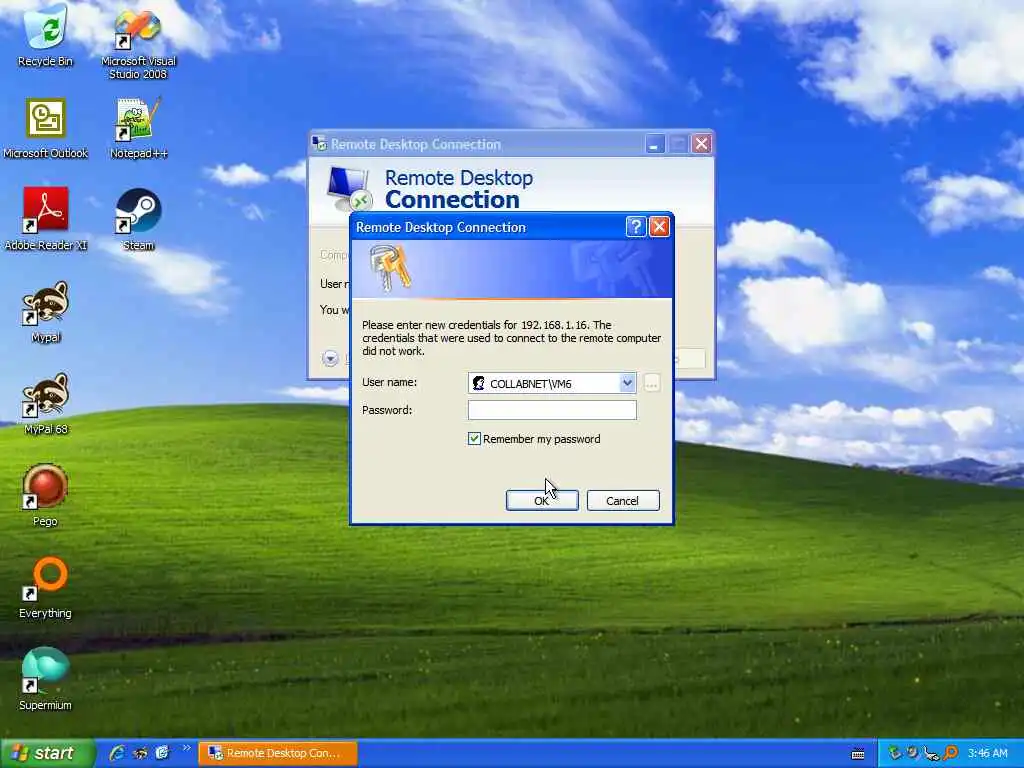Click OK in the credentials dialog
This screenshot has height=768, width=1024.
pyautogui.click(x=541, y=501)
